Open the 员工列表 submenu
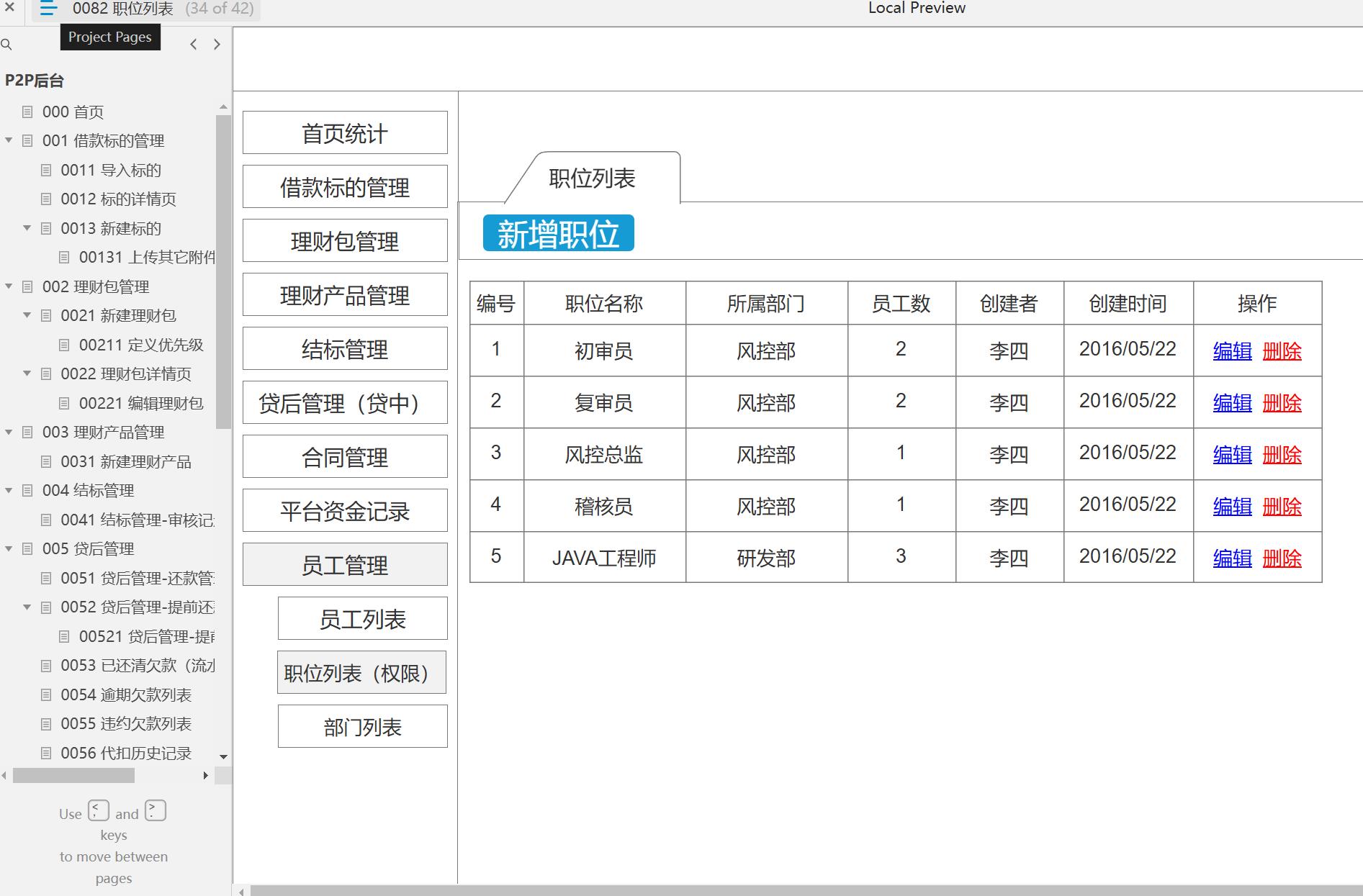Viewport: 1363px width, 896px height. [x=363, y=618]
